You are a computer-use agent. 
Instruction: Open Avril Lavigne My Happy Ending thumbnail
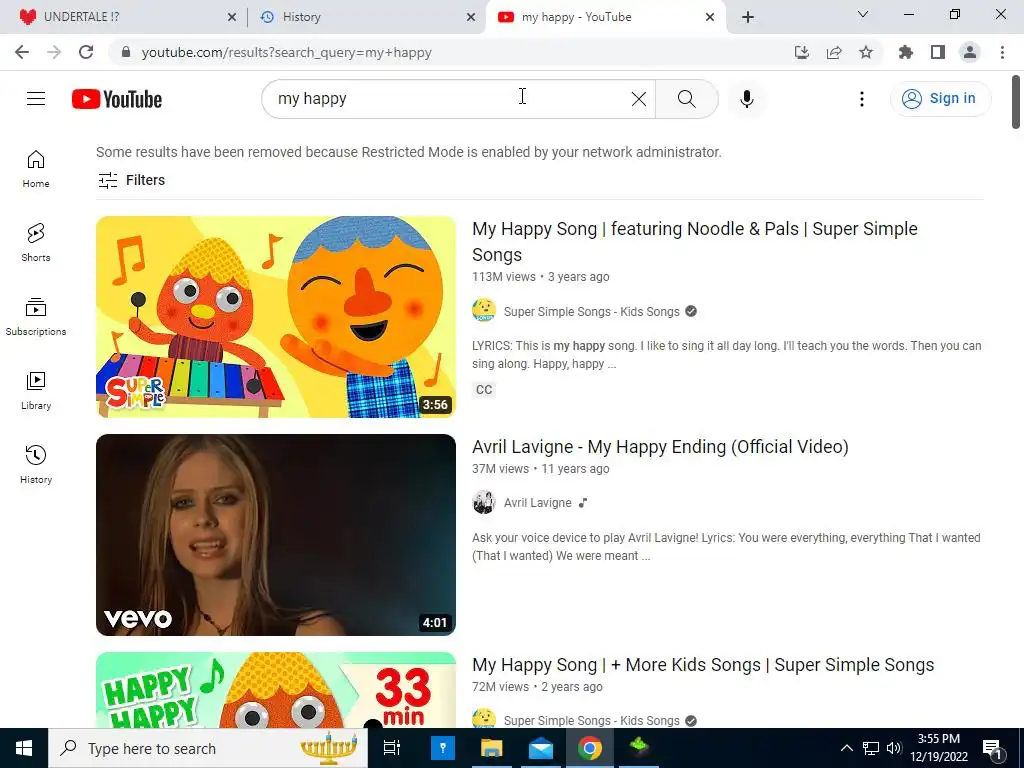(x=276, y=535)
